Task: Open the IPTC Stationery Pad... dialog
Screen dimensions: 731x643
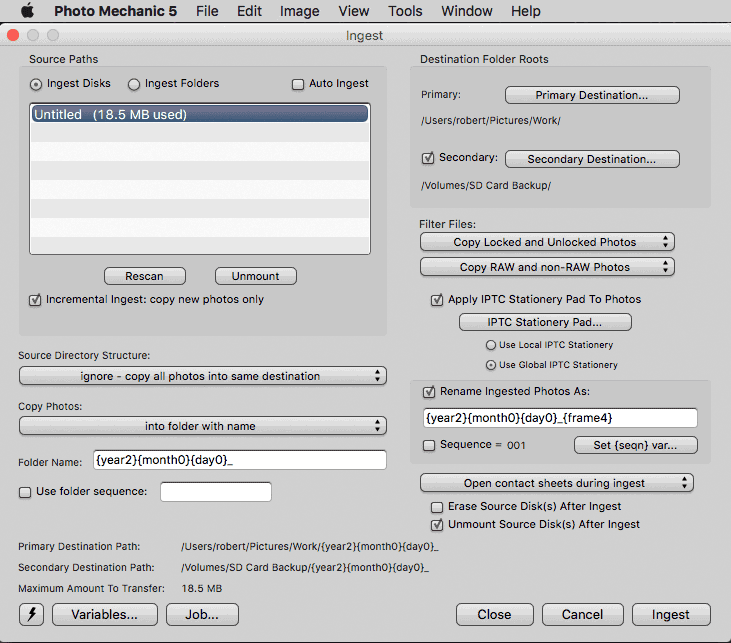Action: 545,322
